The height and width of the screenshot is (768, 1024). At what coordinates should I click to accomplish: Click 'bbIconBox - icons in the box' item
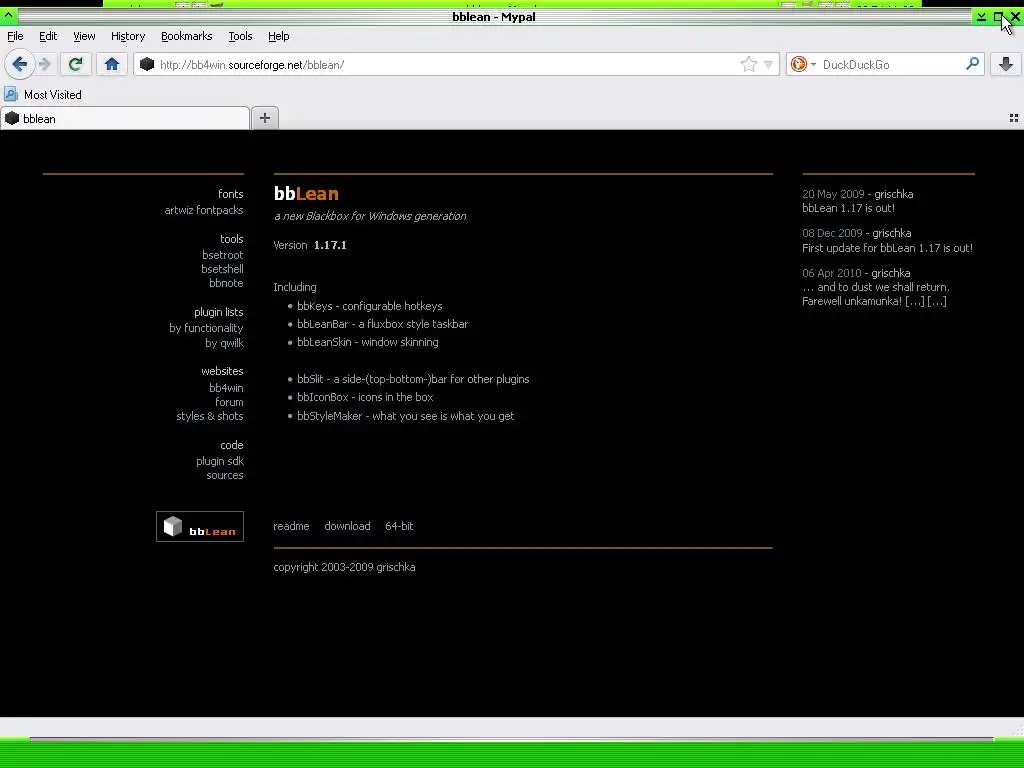(365, 397)
